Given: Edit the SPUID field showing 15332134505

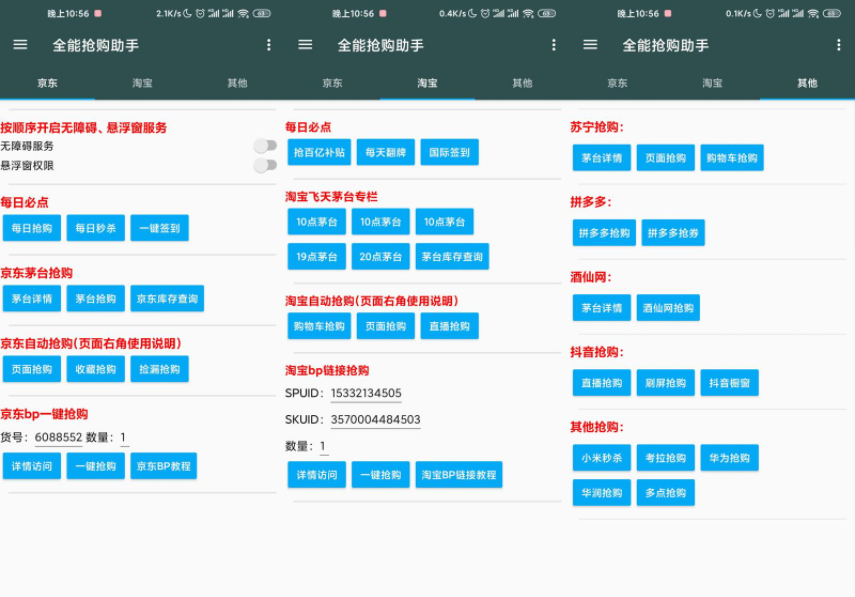Looking at the screenshot, I should 366,394.
